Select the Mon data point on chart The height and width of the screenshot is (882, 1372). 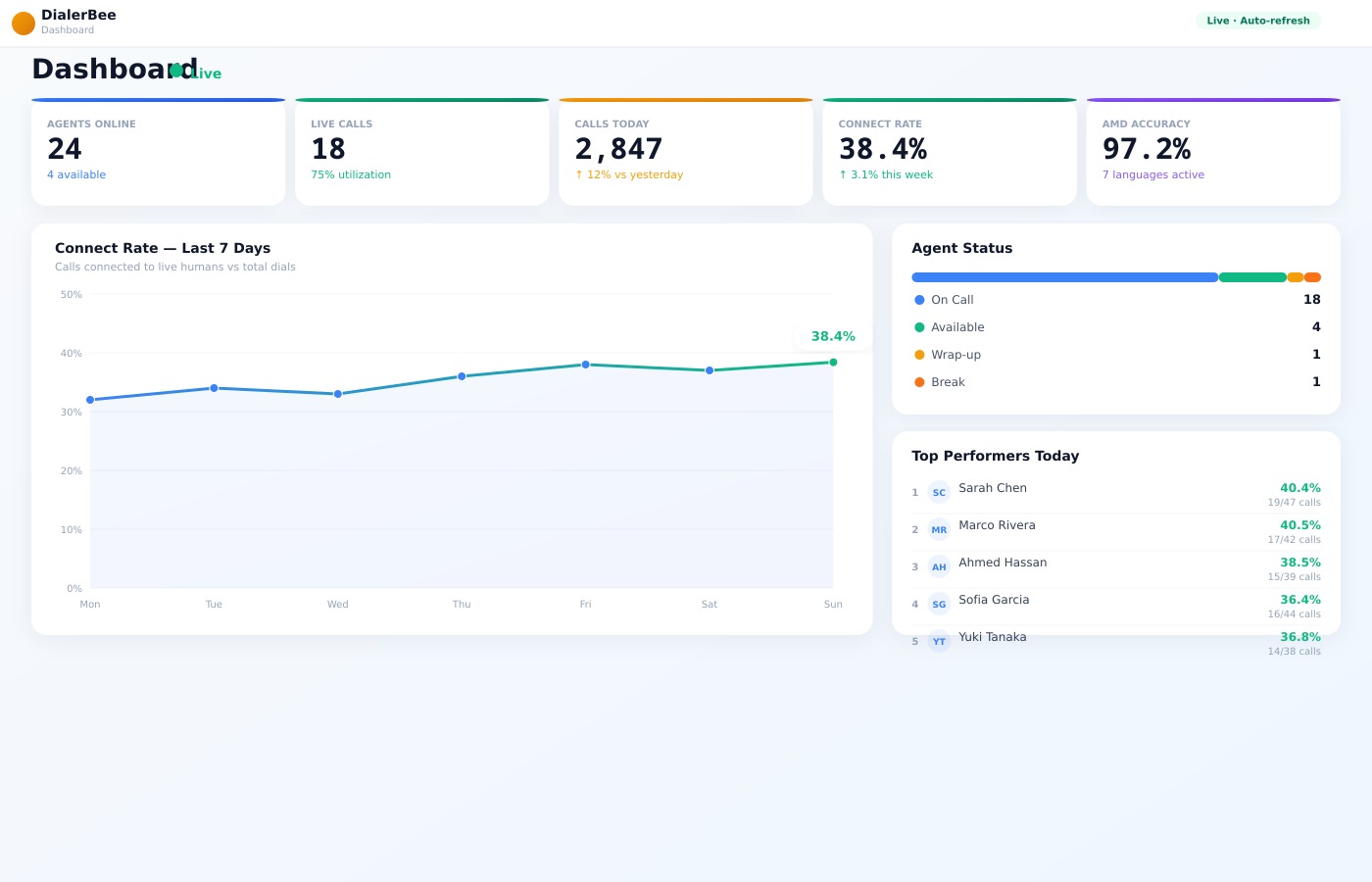tap(90, 400)
